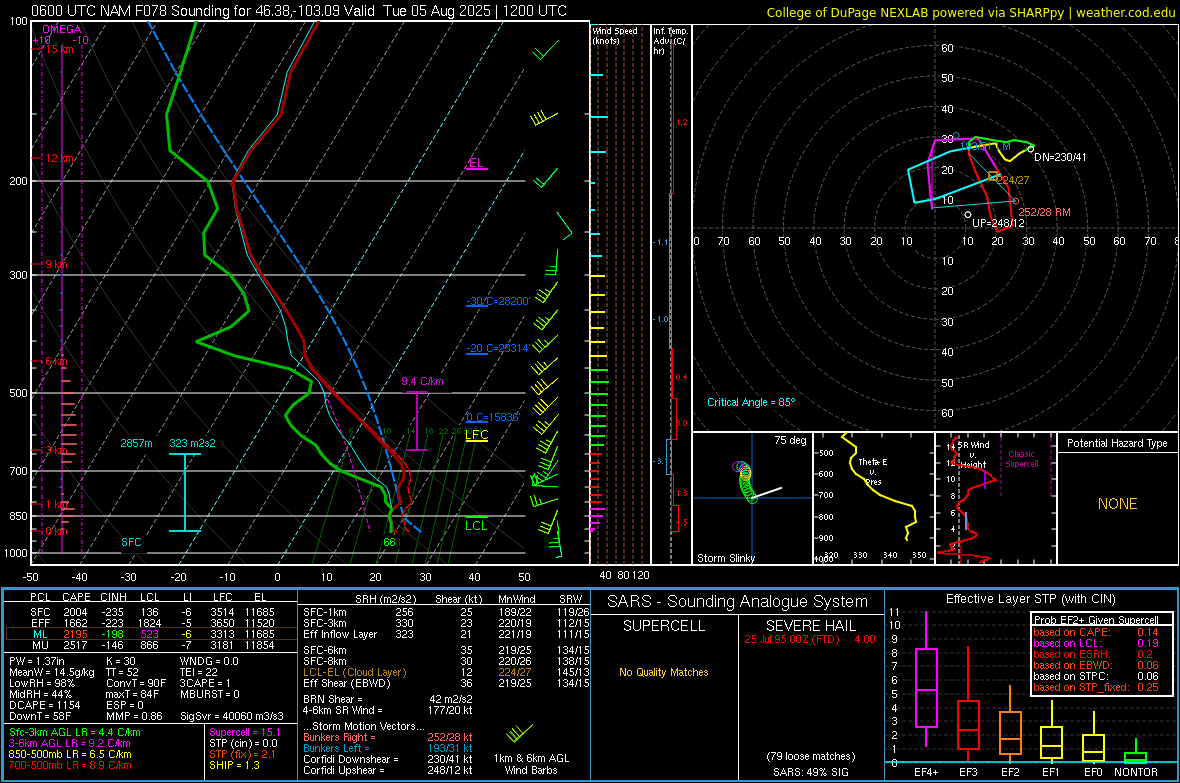The width and height of the screenshot is (1180, 783).
Task: Click the magenta EL level label
Action: 476,163
